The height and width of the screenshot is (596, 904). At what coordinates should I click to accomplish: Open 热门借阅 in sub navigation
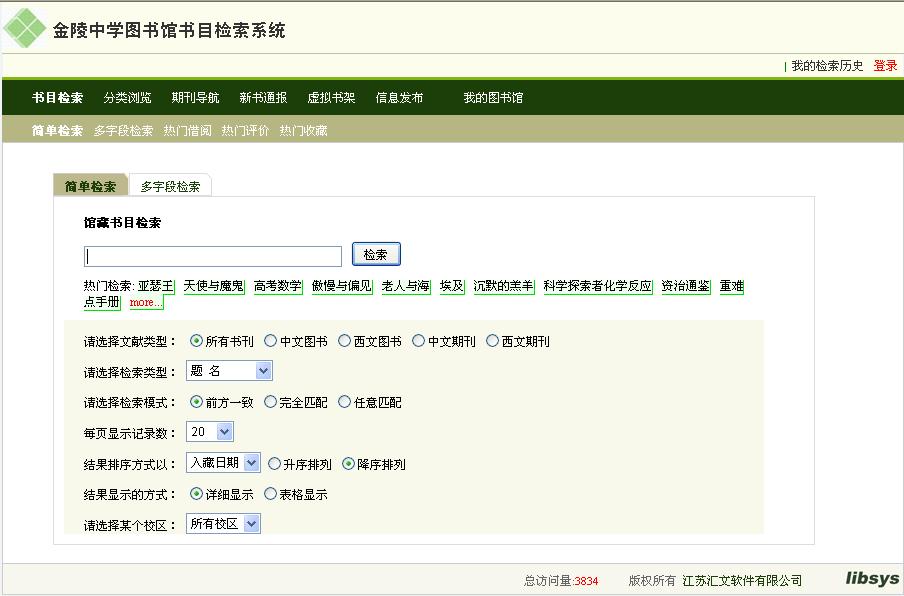click(x=187, y=131)
